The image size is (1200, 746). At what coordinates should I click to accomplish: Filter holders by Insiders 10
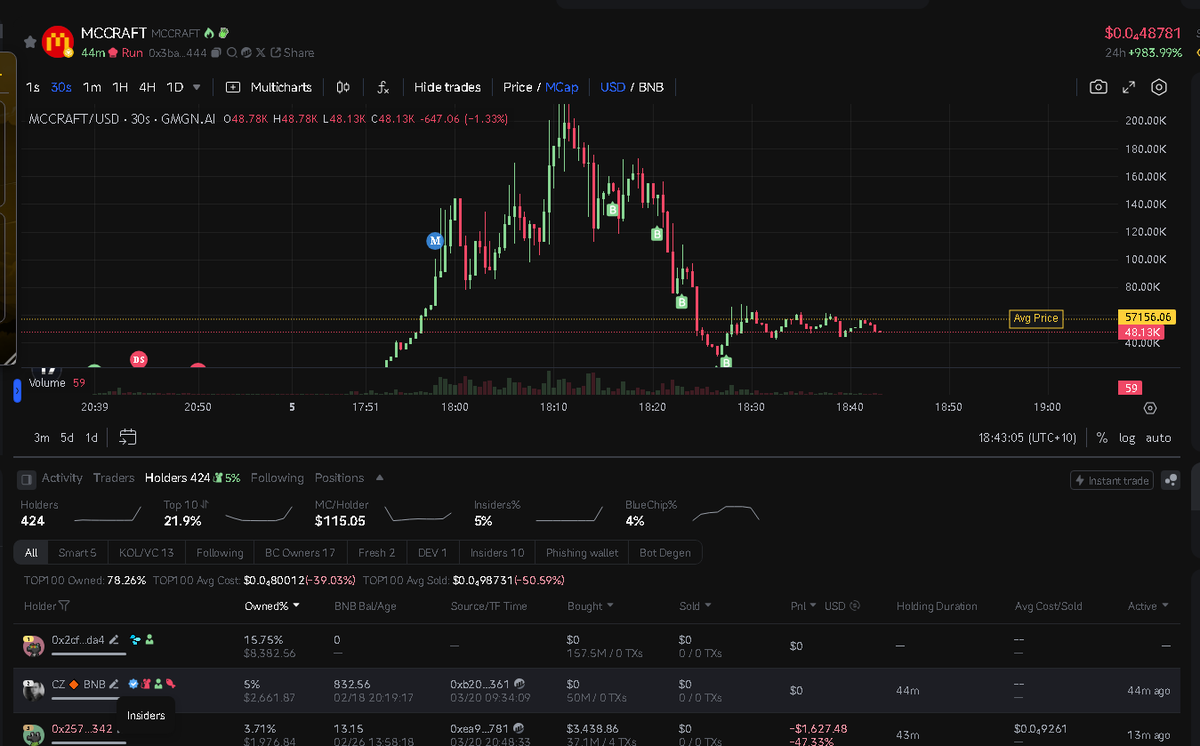[497, 552]
